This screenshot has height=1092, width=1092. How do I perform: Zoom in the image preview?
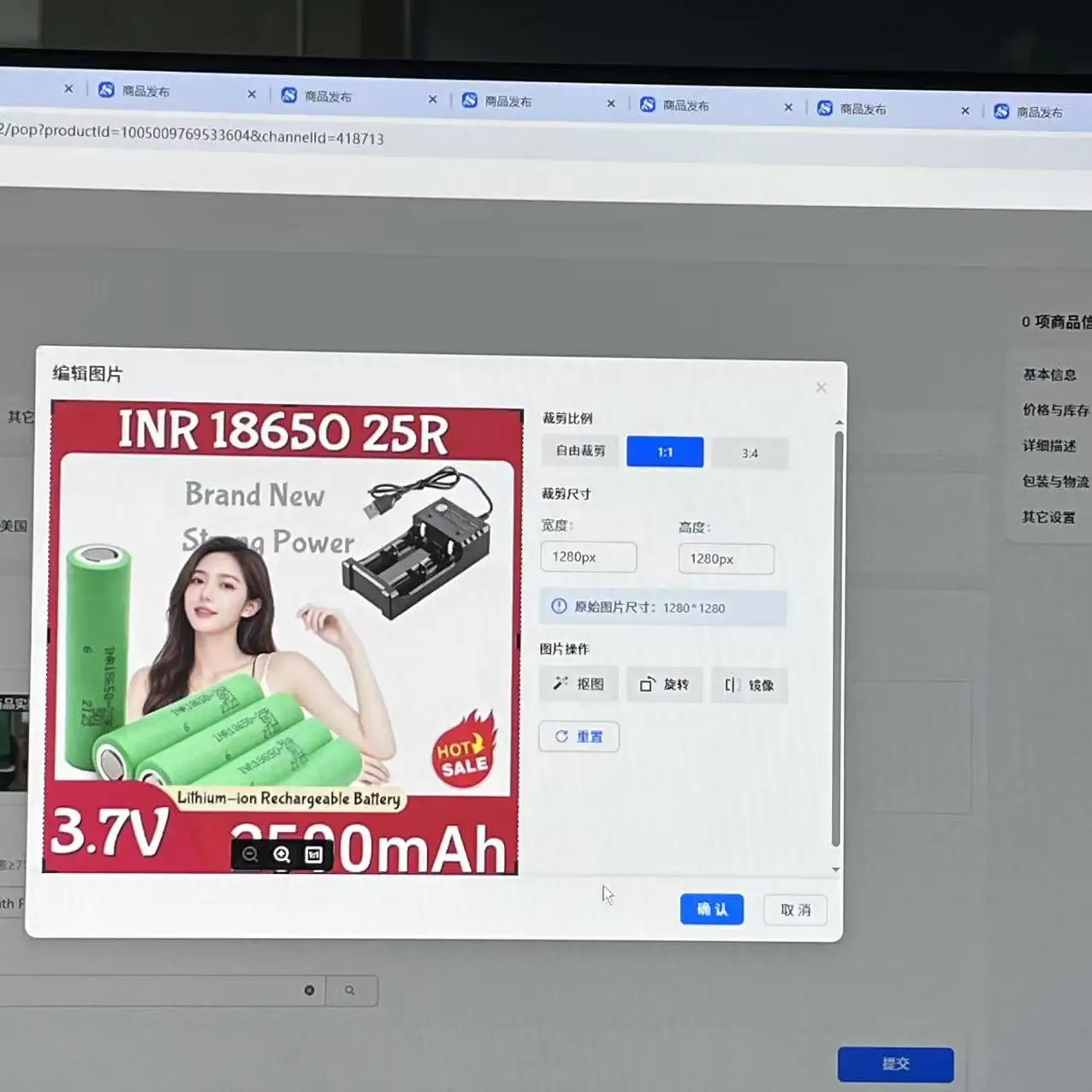pyautogui.click(x=282, y=854)
